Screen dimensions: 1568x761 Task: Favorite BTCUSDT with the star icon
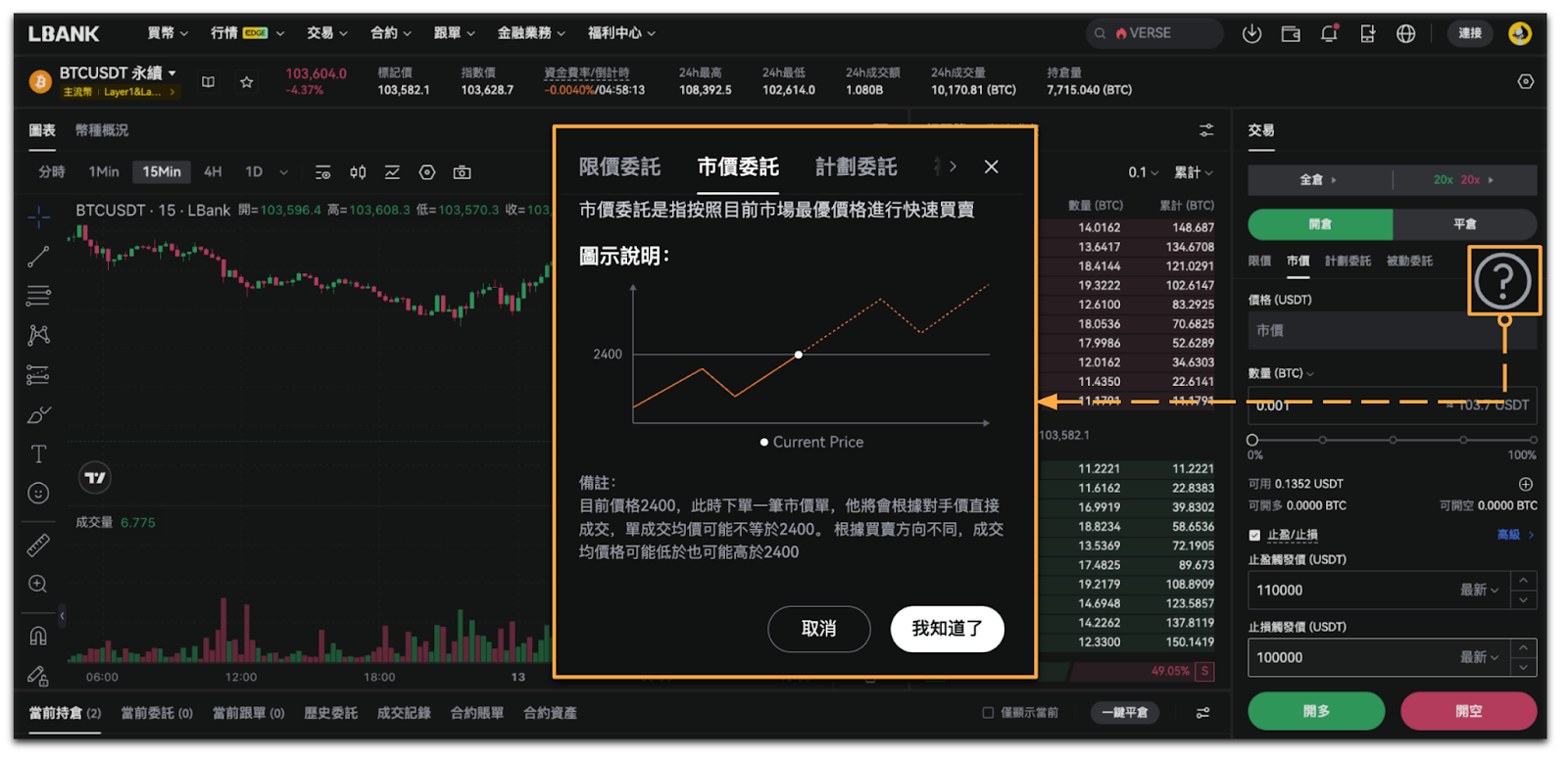tap(247, 82)
